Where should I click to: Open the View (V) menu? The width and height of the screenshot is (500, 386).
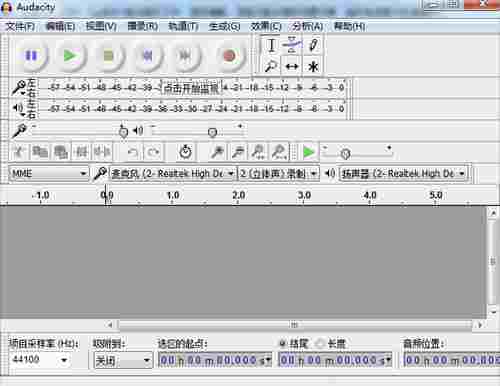click(101, 26)
